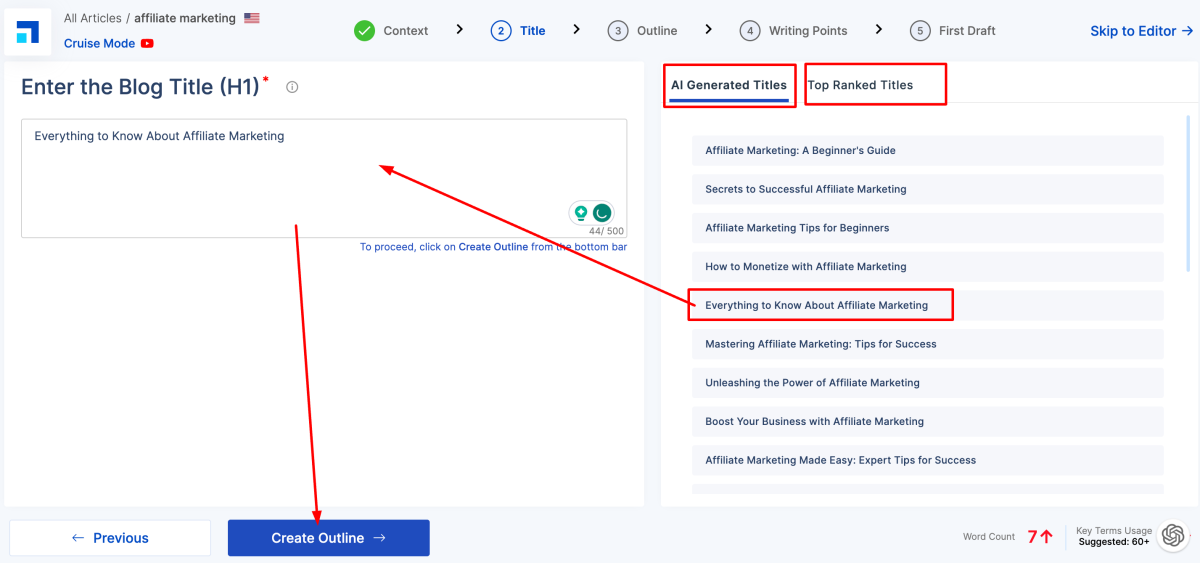
Task: Choose 'Affiliate Marketing: A Beginner's Guide' title
Action: pos(800,151)
